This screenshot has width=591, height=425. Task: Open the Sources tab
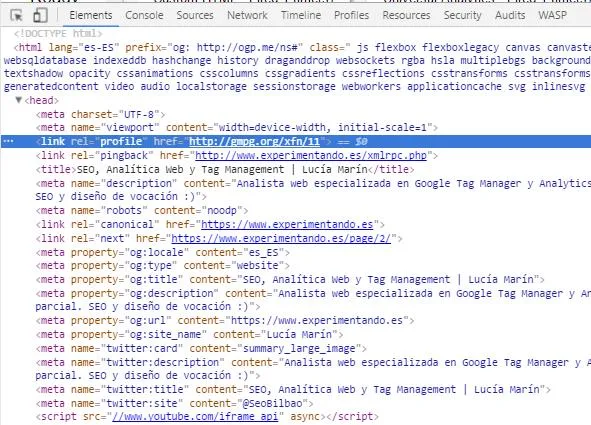point(195,15)
